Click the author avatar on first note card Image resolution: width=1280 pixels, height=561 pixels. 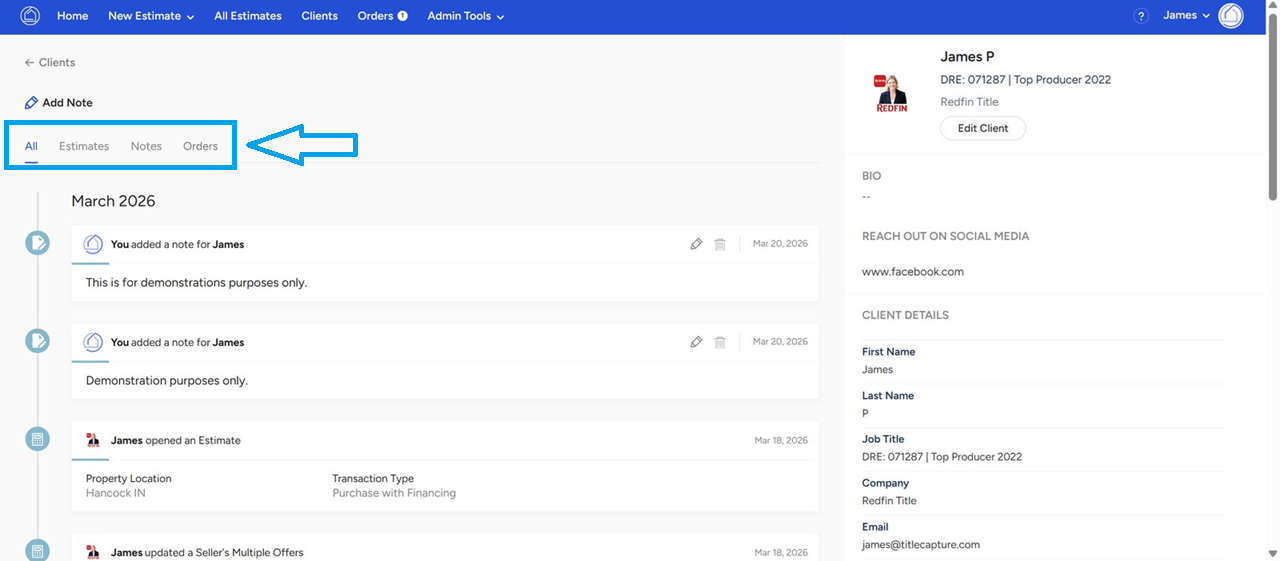pyautogui.click(x=93, y=244)
